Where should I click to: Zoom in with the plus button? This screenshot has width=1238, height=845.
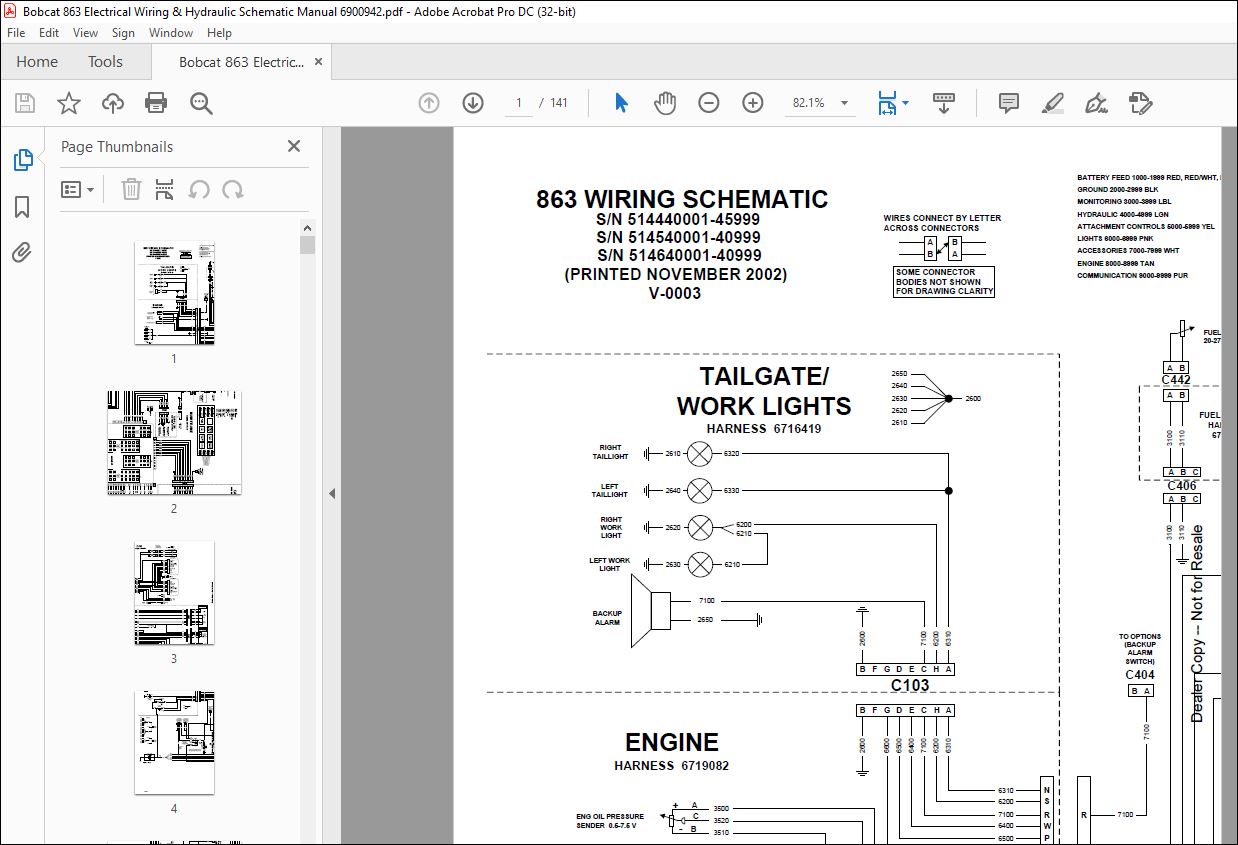pyautogui.click(x=753, y=103)
